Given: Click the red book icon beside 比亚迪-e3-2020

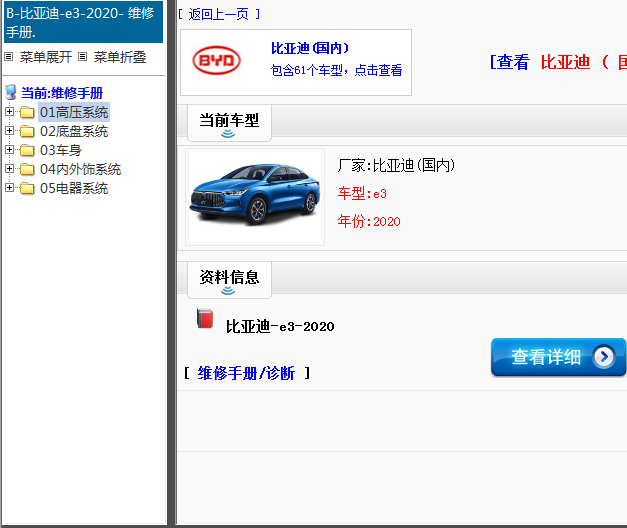Looking at the screenshot, I should point(205,318).
